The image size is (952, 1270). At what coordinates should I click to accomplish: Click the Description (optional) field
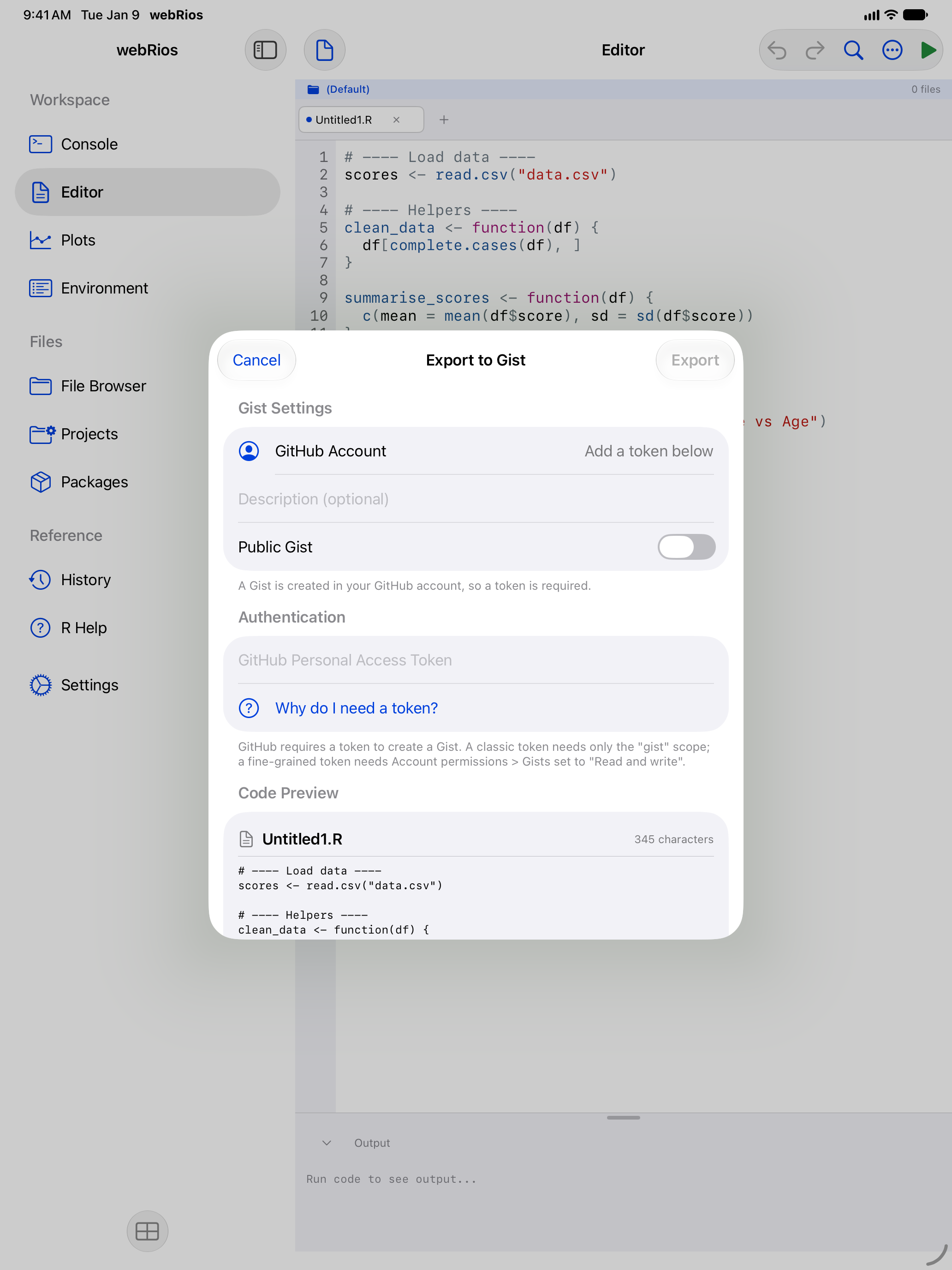point(476,499)
